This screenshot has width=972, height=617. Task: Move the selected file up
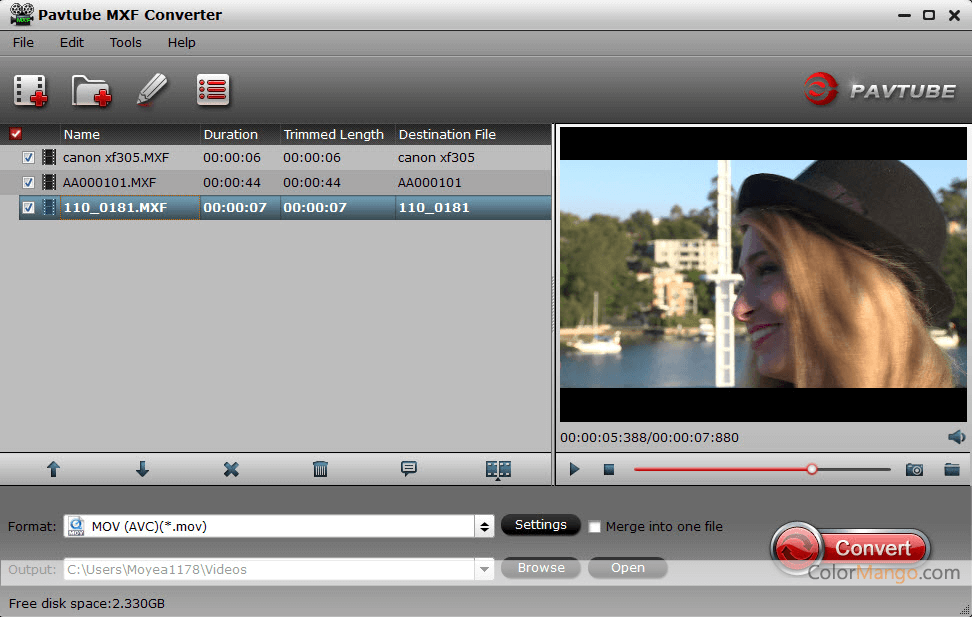(53, 469)
